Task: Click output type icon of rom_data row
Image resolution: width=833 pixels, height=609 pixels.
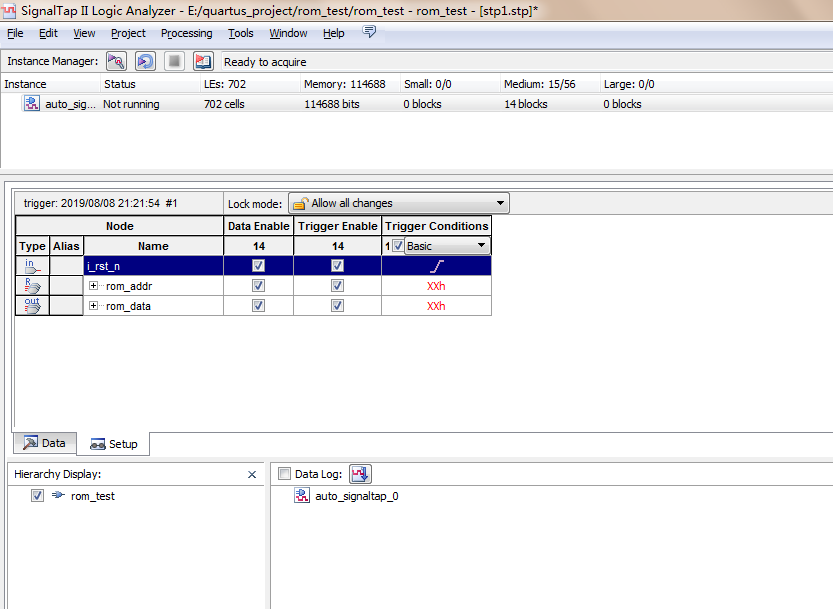Action: point(32,306)
